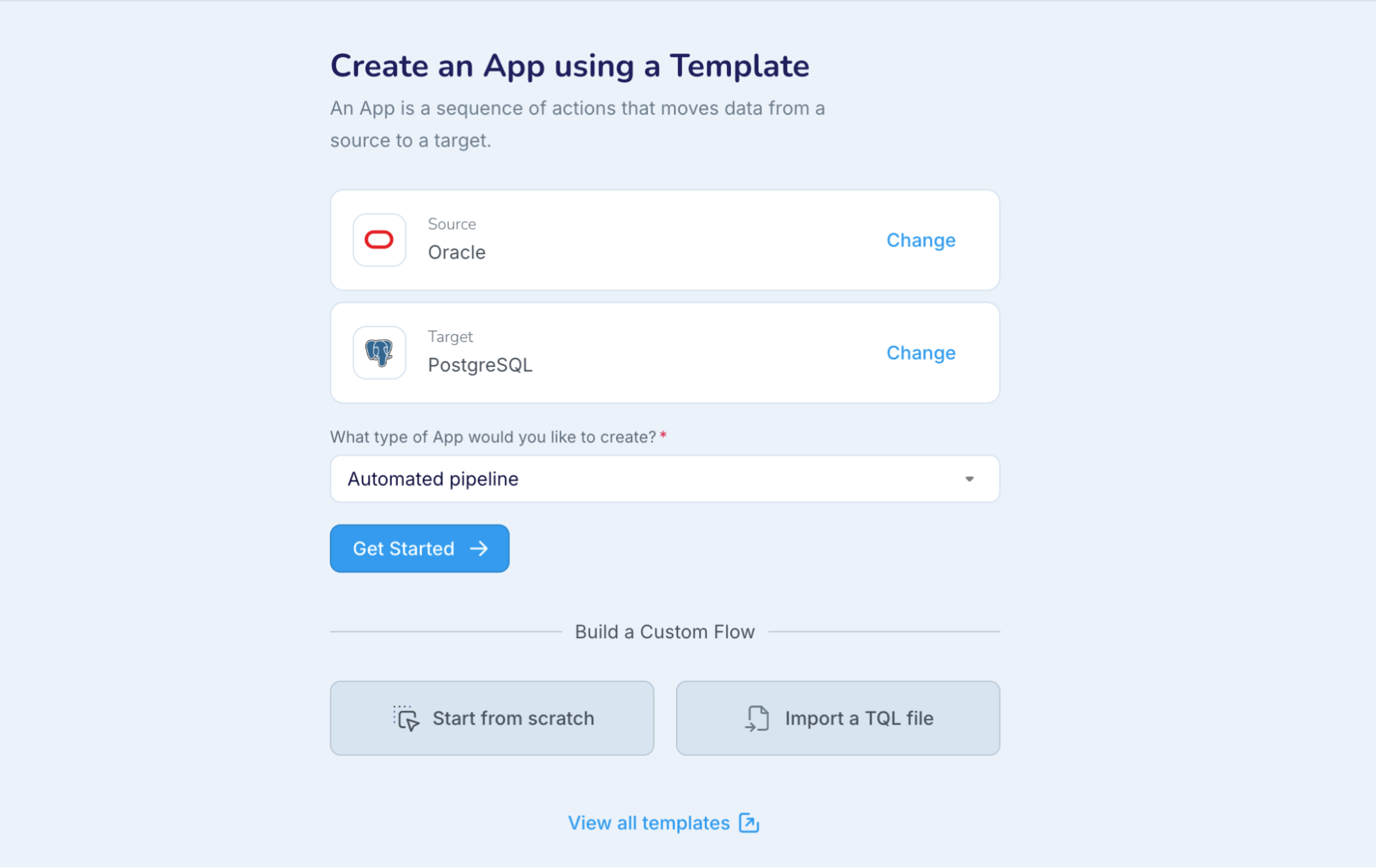Click the Build a Custom Flow heading

[x=664, y=632]
